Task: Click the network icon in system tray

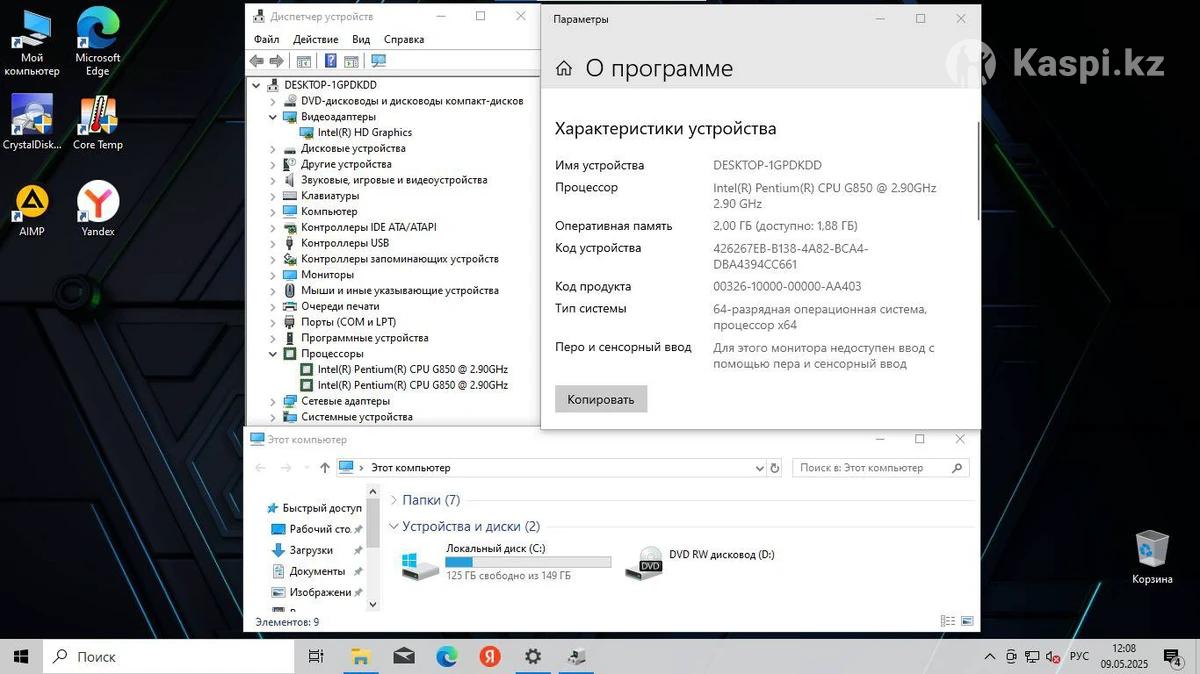Action: pos(1032,657)
